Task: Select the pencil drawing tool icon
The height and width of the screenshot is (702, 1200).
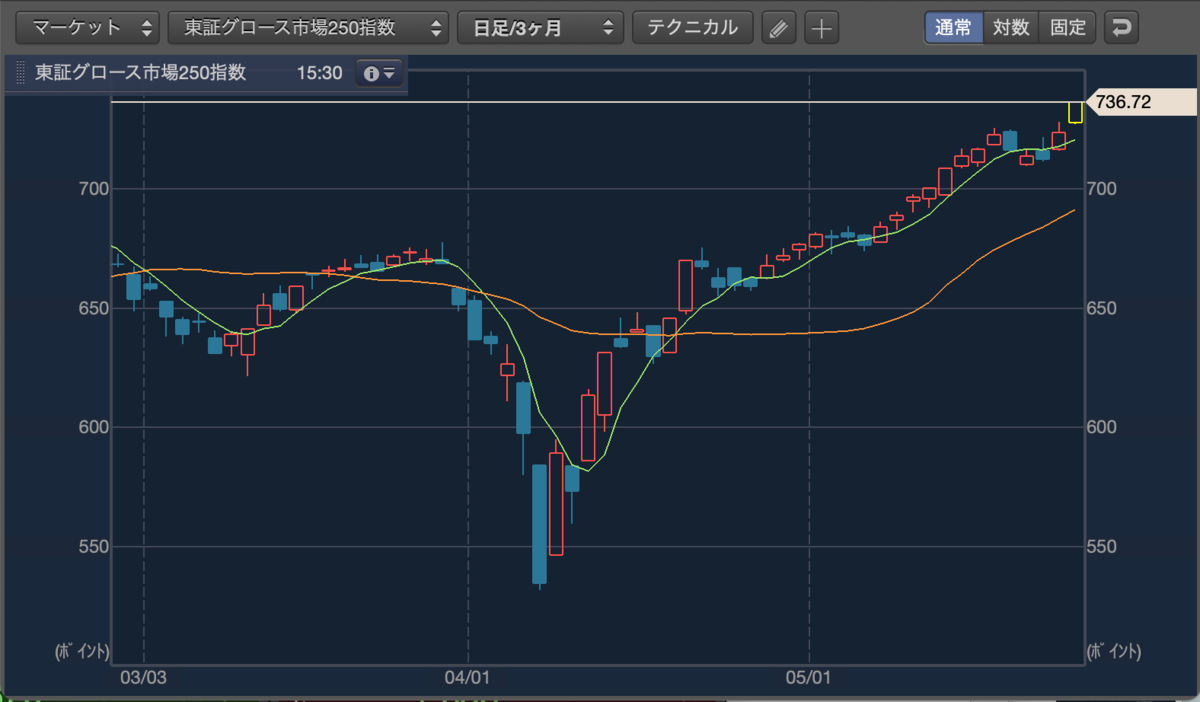Action: pos(777,28)
